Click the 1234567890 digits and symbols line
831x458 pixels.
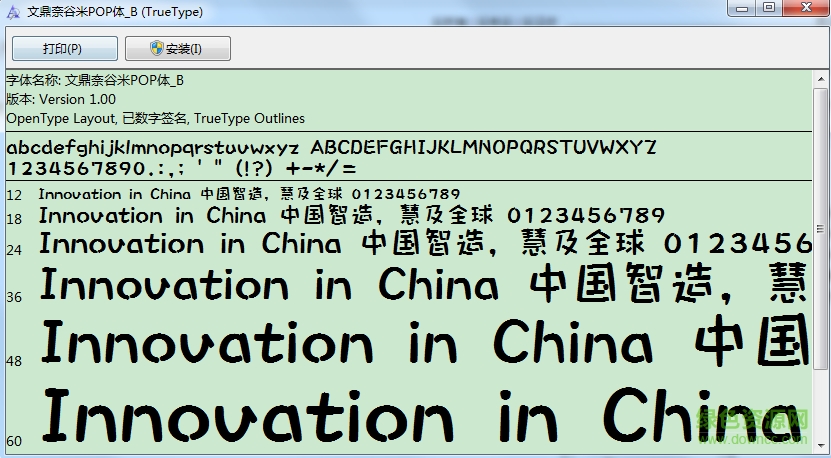[x=182, y=169]
